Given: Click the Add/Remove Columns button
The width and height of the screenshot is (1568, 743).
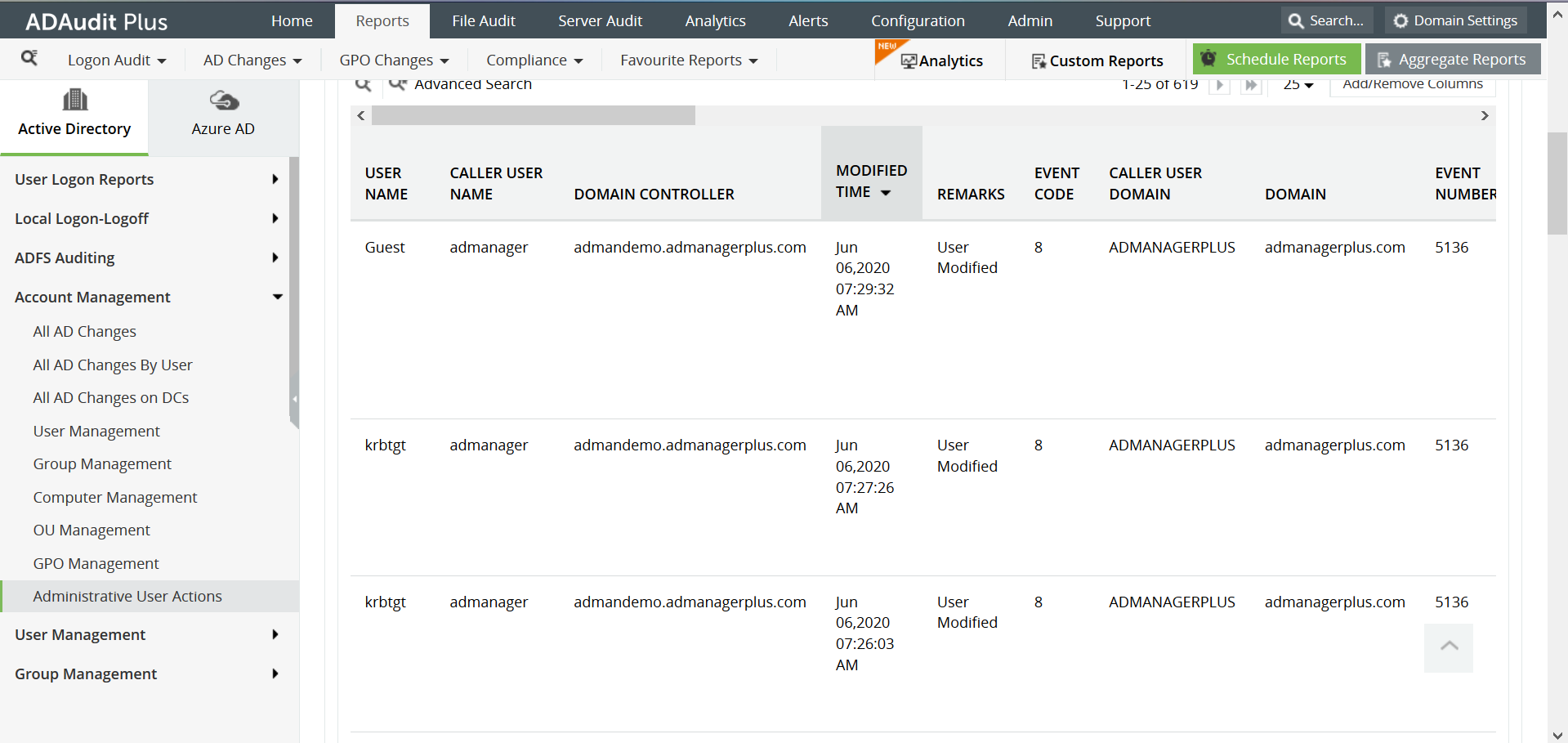Looking at the screenshot, I should [1413, 85].
